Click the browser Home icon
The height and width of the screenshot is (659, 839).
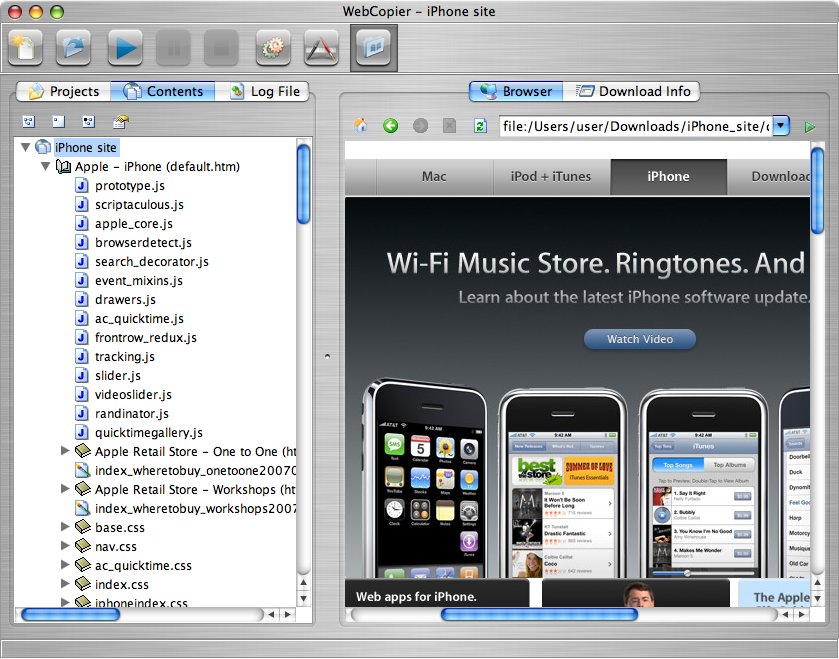360,126
